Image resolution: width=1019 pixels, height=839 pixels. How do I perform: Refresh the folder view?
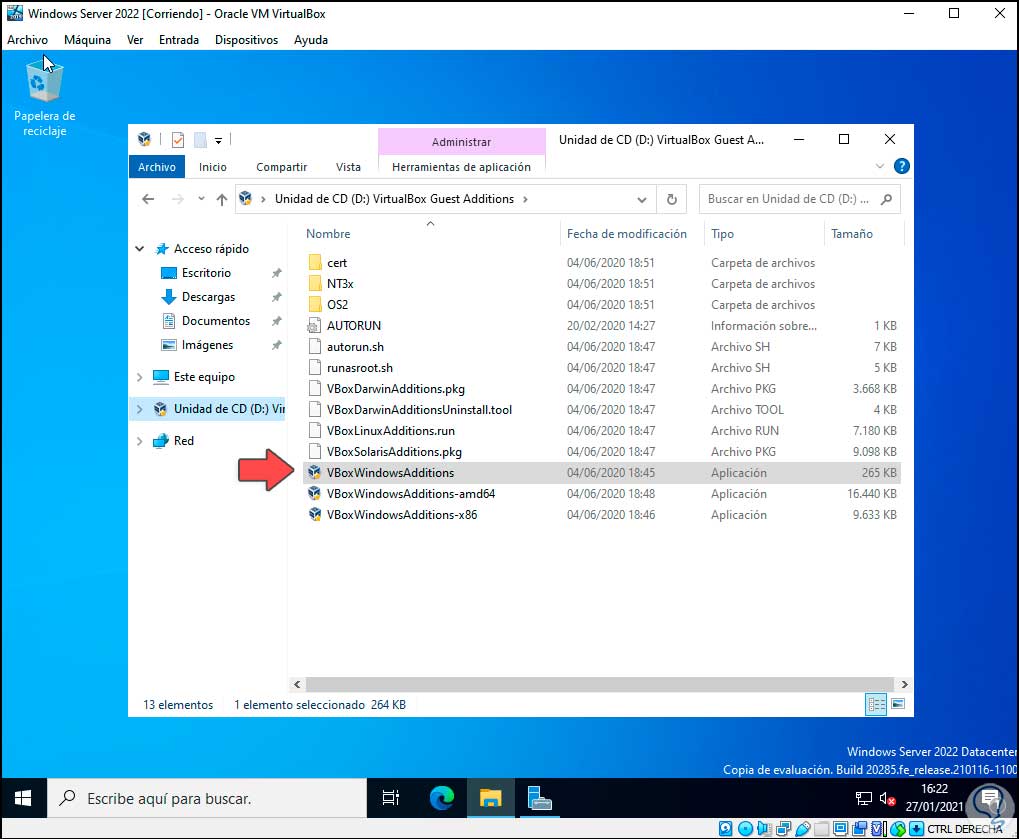click(672, 200)
